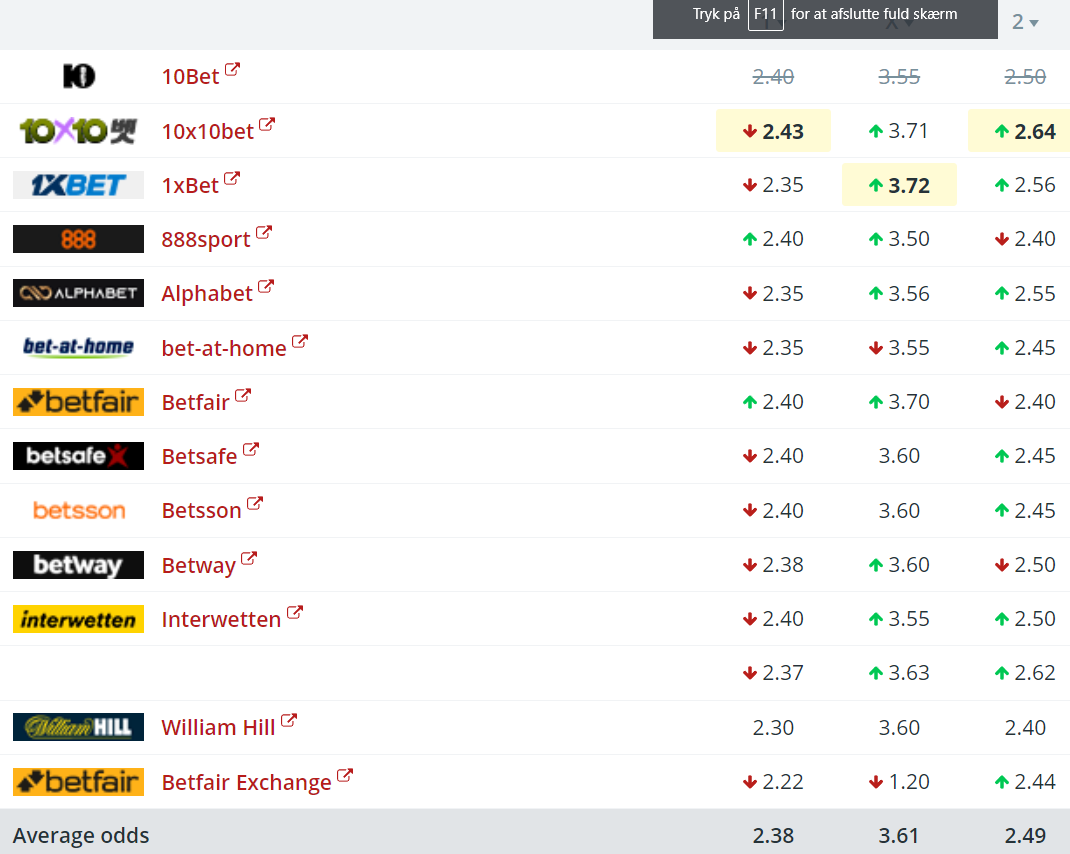Click external link icon next to 888sport
This screenshot has height=854, width=1070.
263,232
